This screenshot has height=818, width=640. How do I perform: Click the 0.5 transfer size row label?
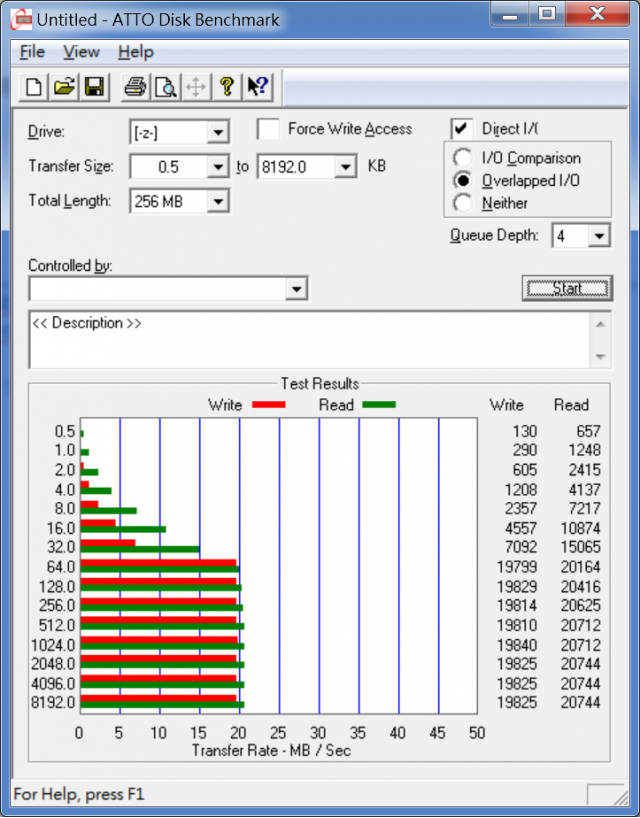tap(65, 431)
